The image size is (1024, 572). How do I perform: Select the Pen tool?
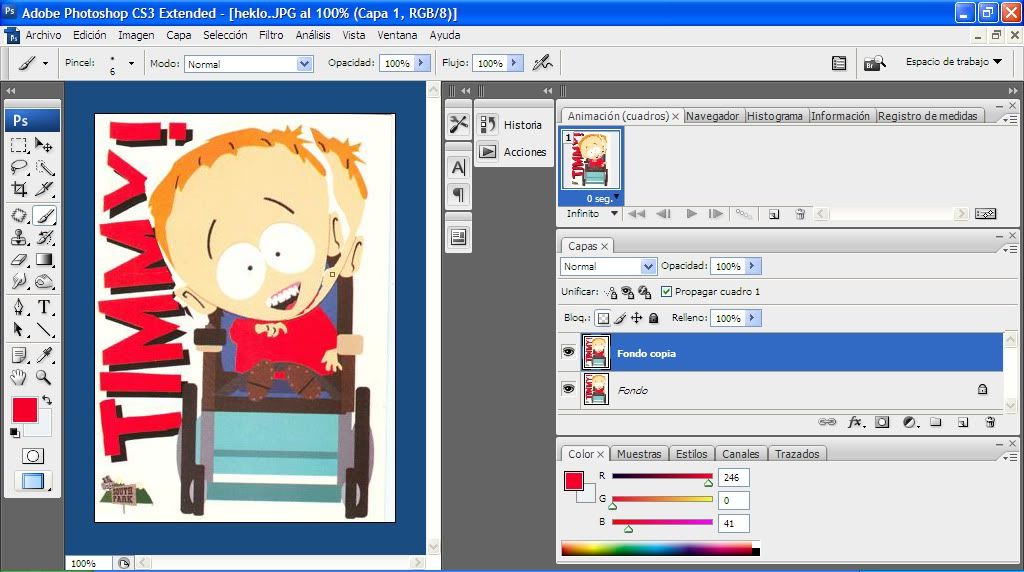point(19,307)
